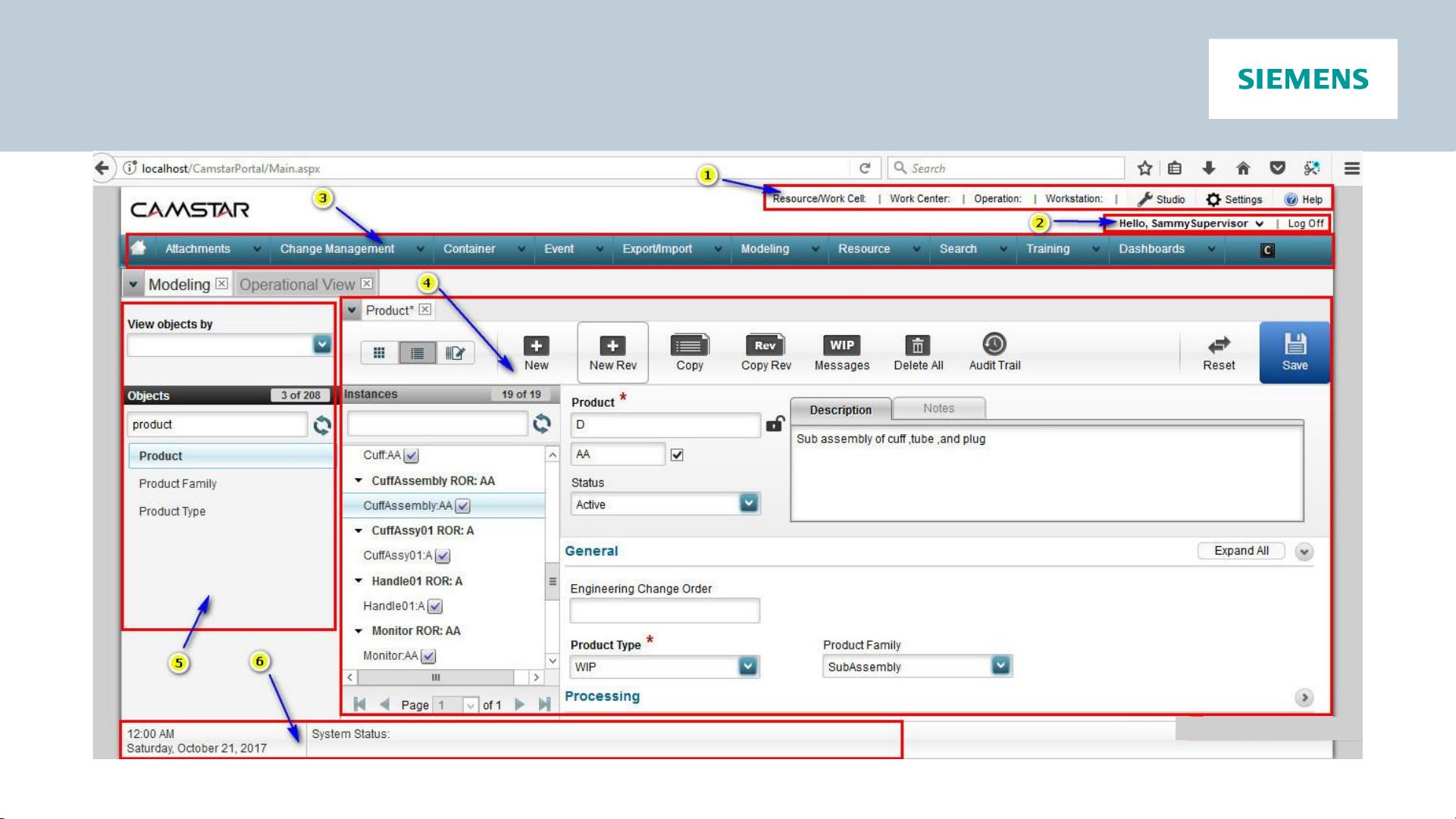The width and height of the screenshot is (1456, 819).
Task: Click the Copy Rev icon
Action: point(765,345)
